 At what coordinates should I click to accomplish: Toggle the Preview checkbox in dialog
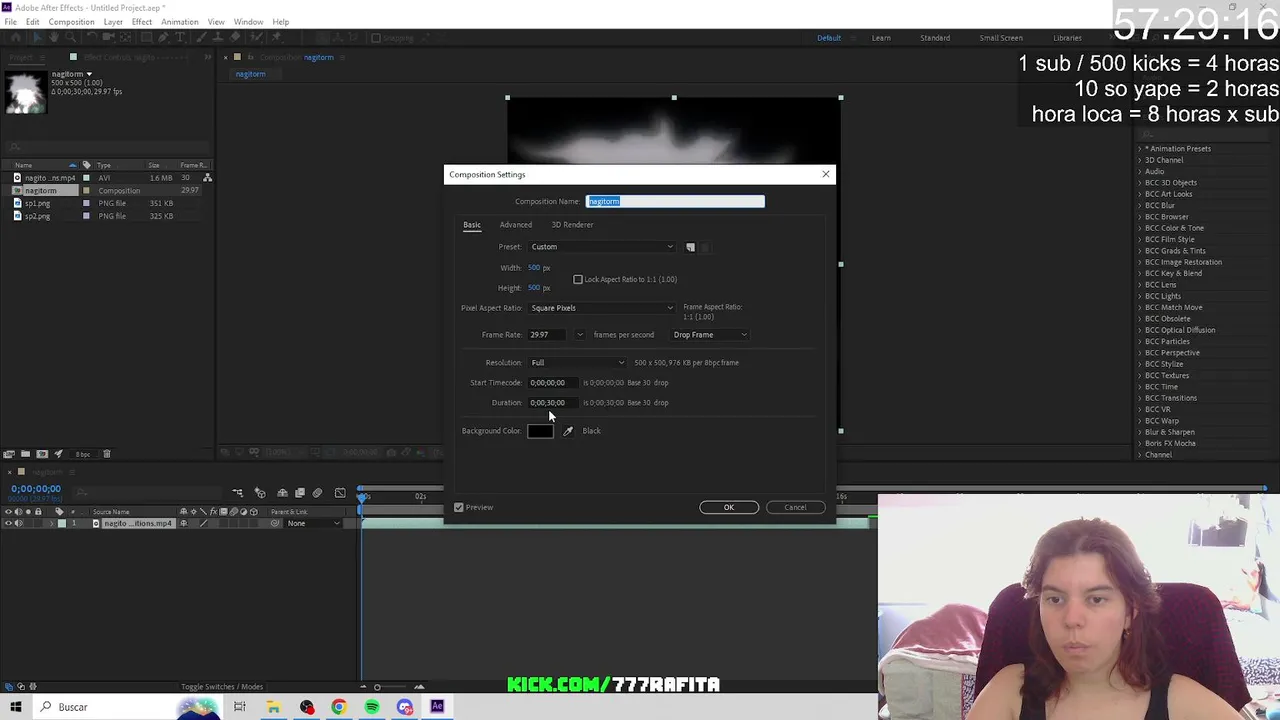coord(459,507)
